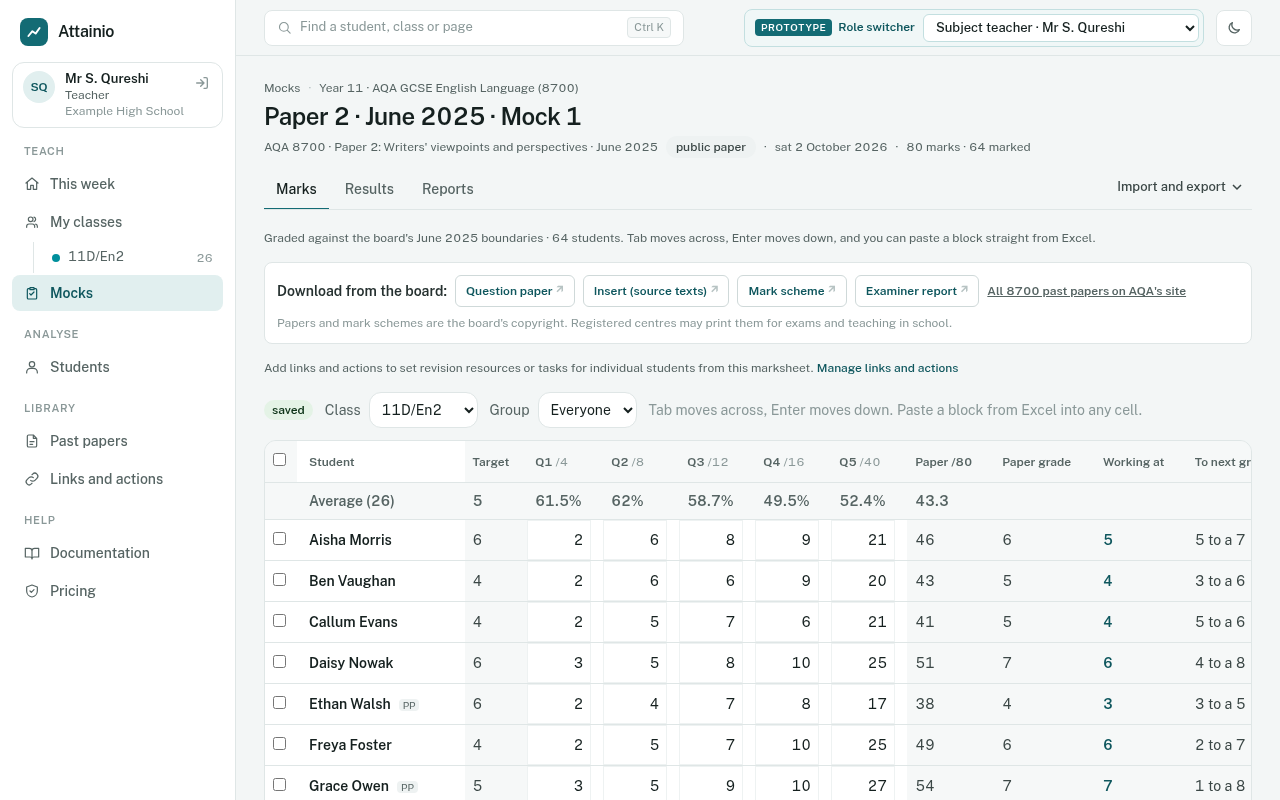Tick the checkbox for Aisha Morris
Viewport: 1280px width, 800px height.
pos(280,539)
